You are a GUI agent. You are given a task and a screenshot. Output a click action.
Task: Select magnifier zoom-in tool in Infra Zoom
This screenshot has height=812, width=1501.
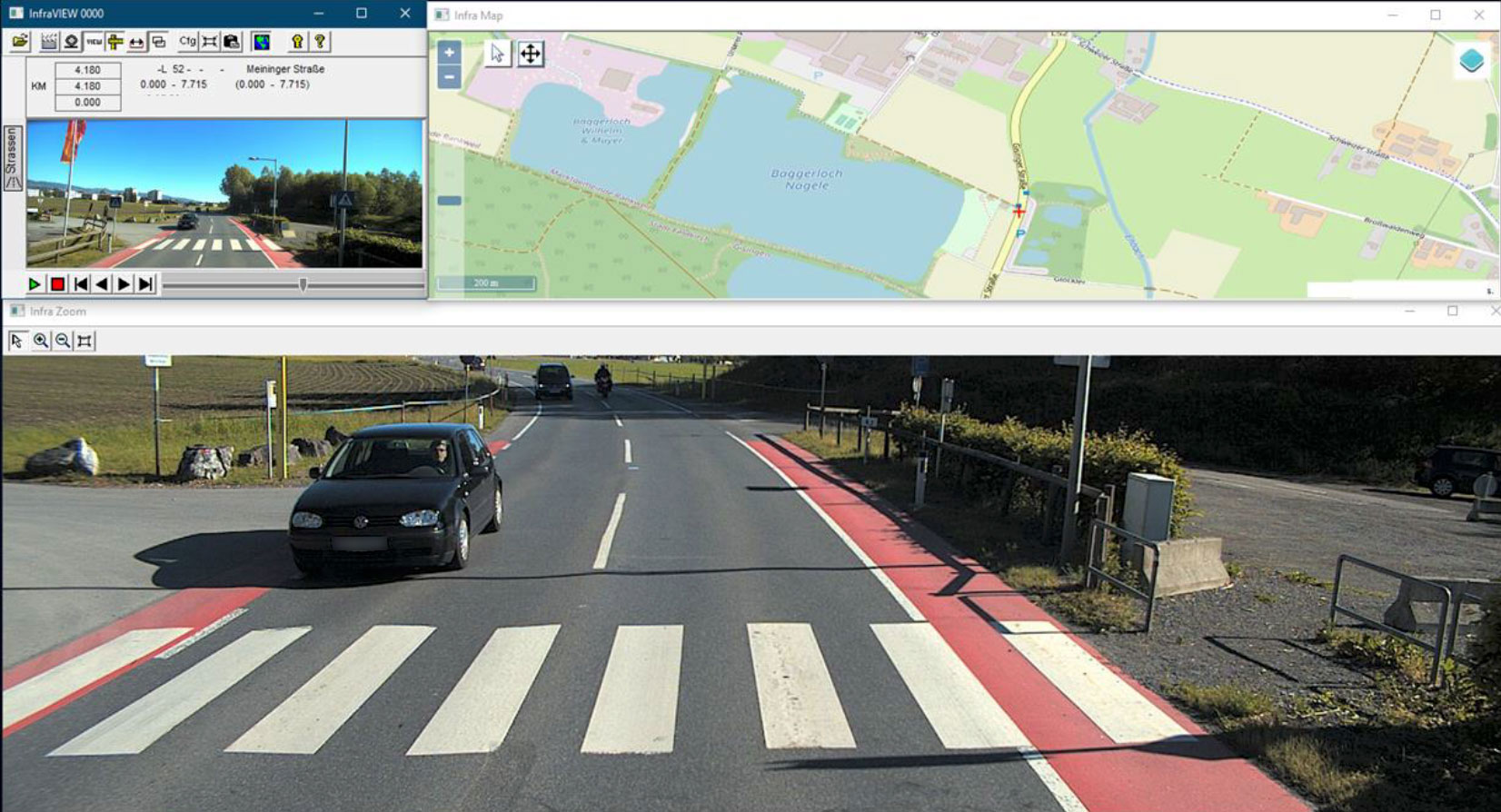[41, 341]
